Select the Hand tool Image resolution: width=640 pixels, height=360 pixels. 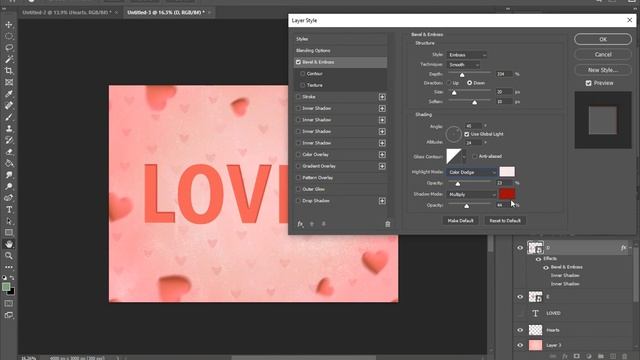pyautogui.click(x=9, y=244)
